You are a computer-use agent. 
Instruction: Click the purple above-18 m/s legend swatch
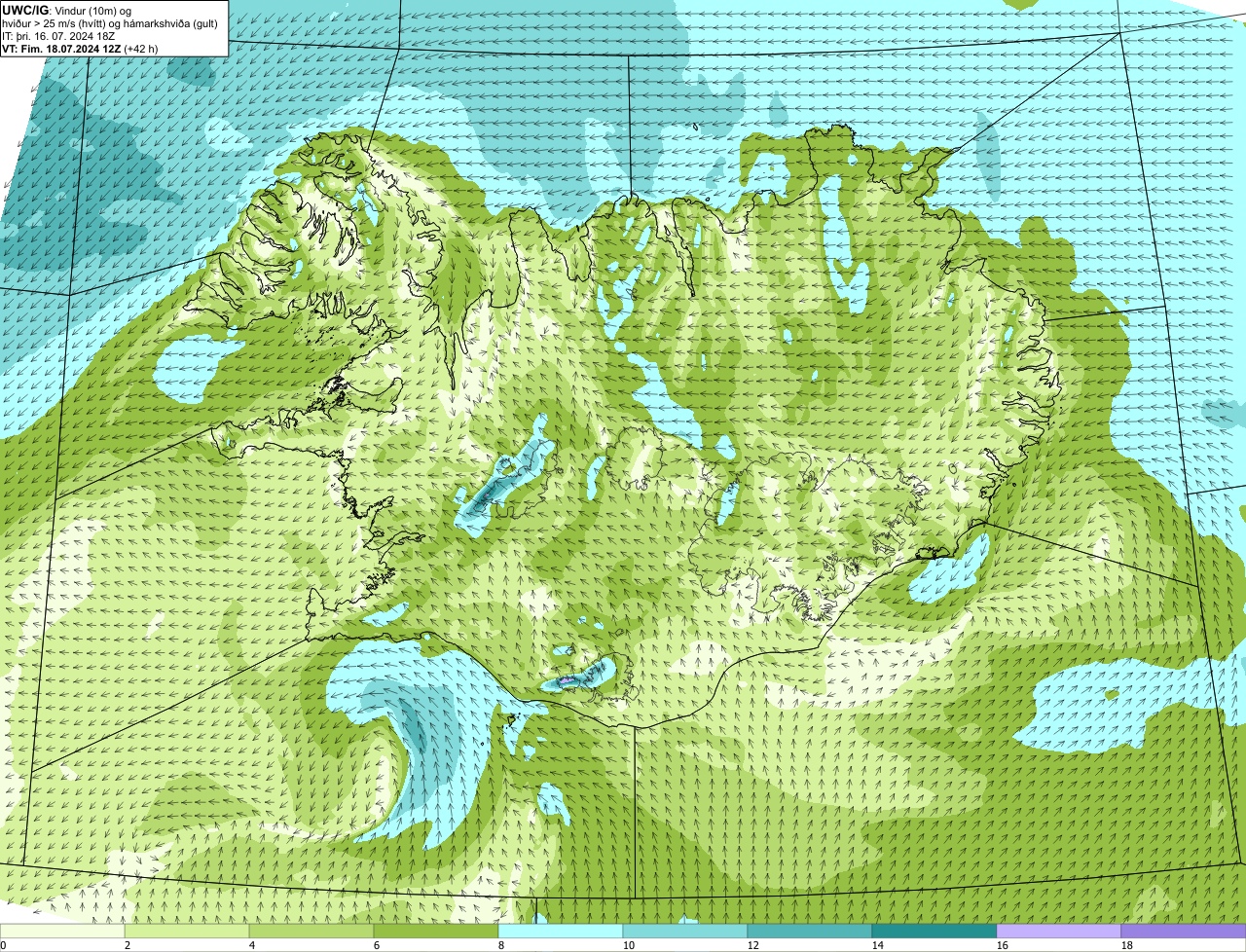tap(1184, 931)
